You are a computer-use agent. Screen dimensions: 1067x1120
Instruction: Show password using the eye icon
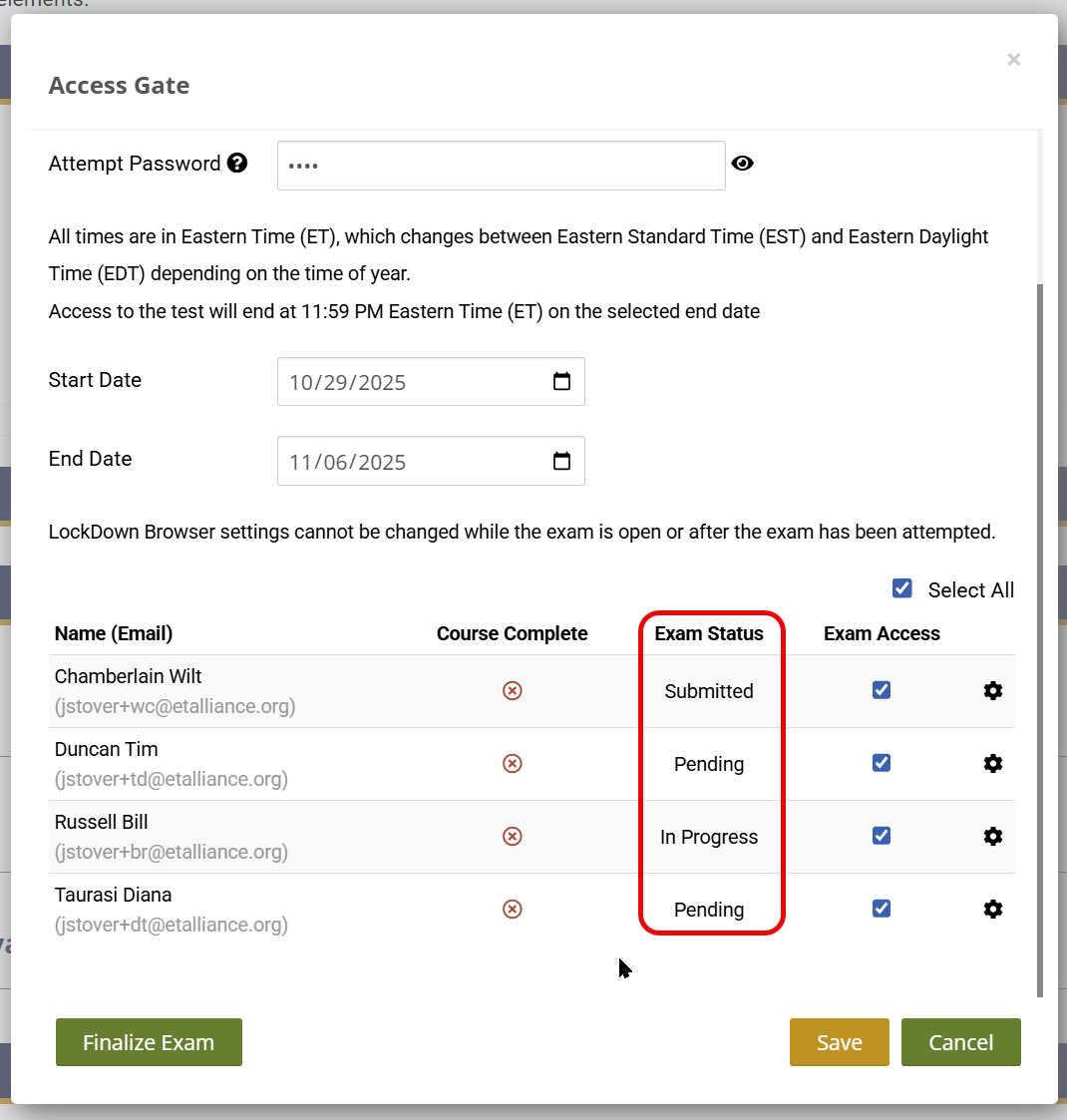742,164
